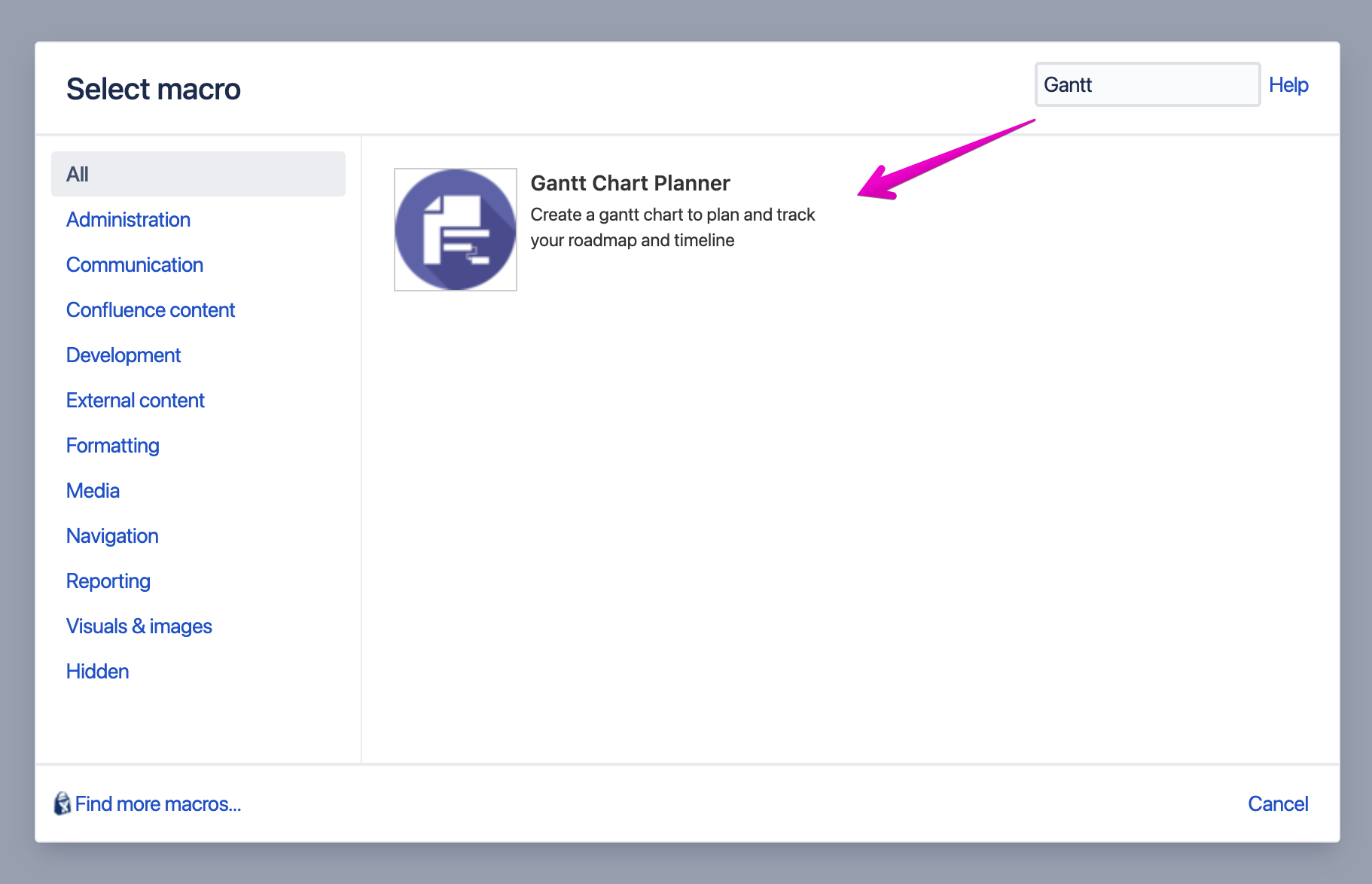The height and width of the screenshot is (884, 1372).
Task: Filter by Communication category
Action: (134, 265)
